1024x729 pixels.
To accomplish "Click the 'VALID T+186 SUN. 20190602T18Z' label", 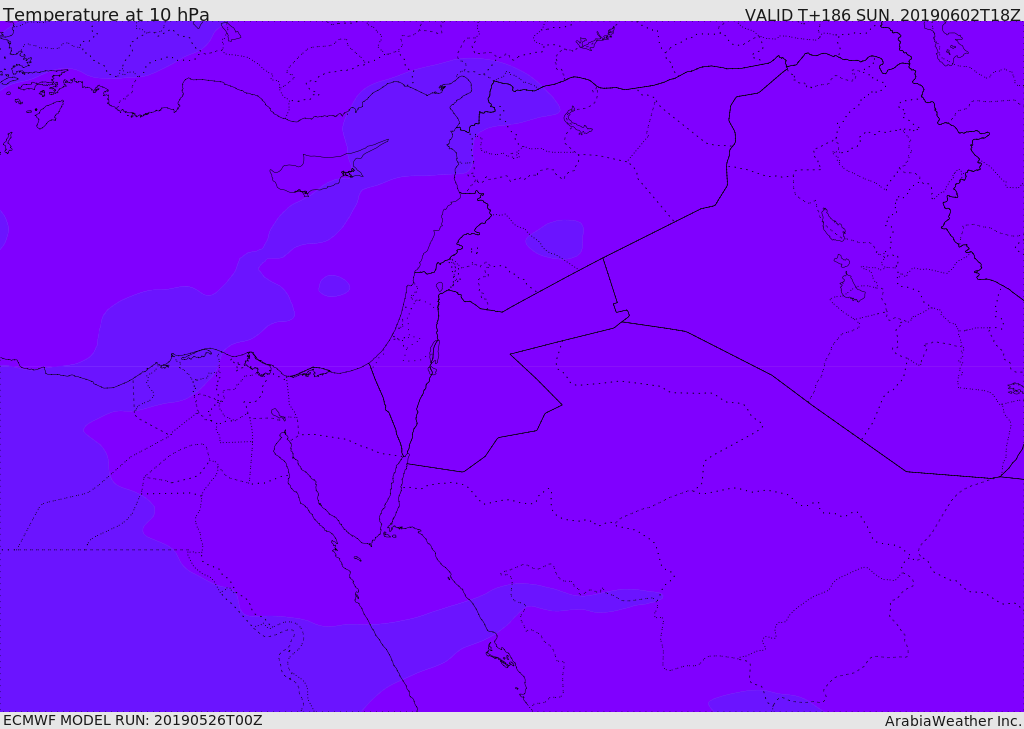I will [x=882, y=14].
